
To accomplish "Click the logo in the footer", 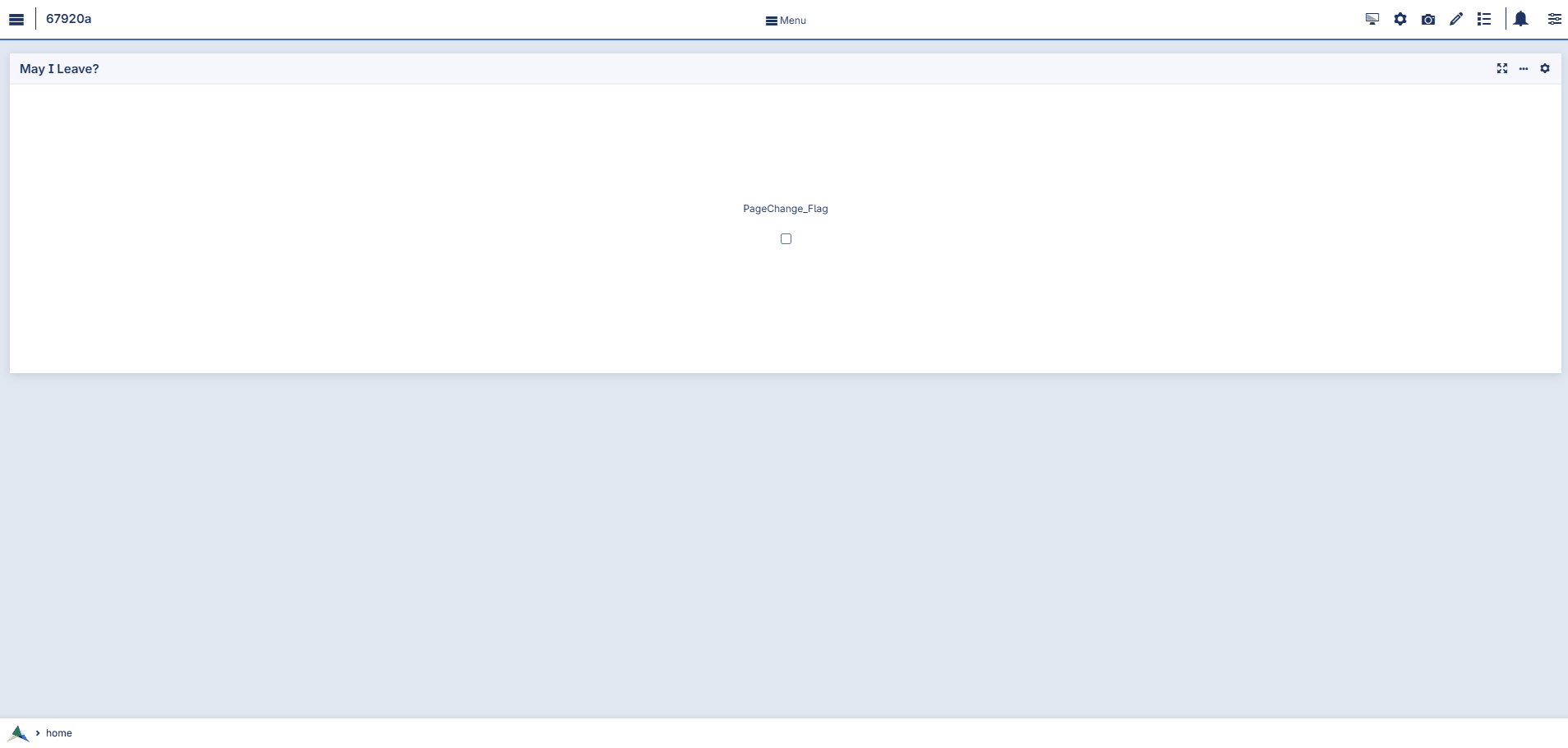I will [x=18, y=732].
